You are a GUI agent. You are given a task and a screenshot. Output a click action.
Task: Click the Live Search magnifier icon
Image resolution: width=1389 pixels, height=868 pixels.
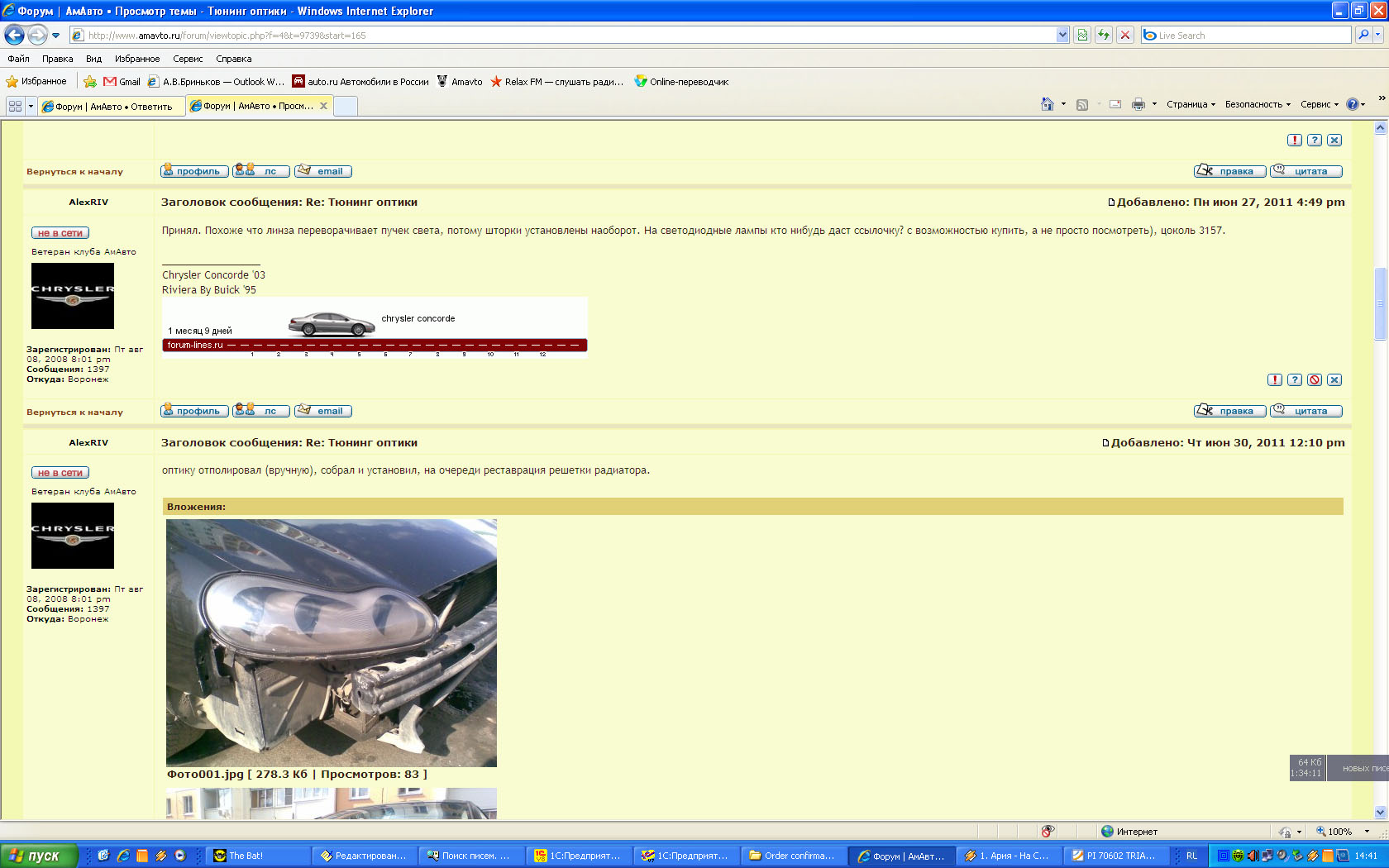[1363, 35]
